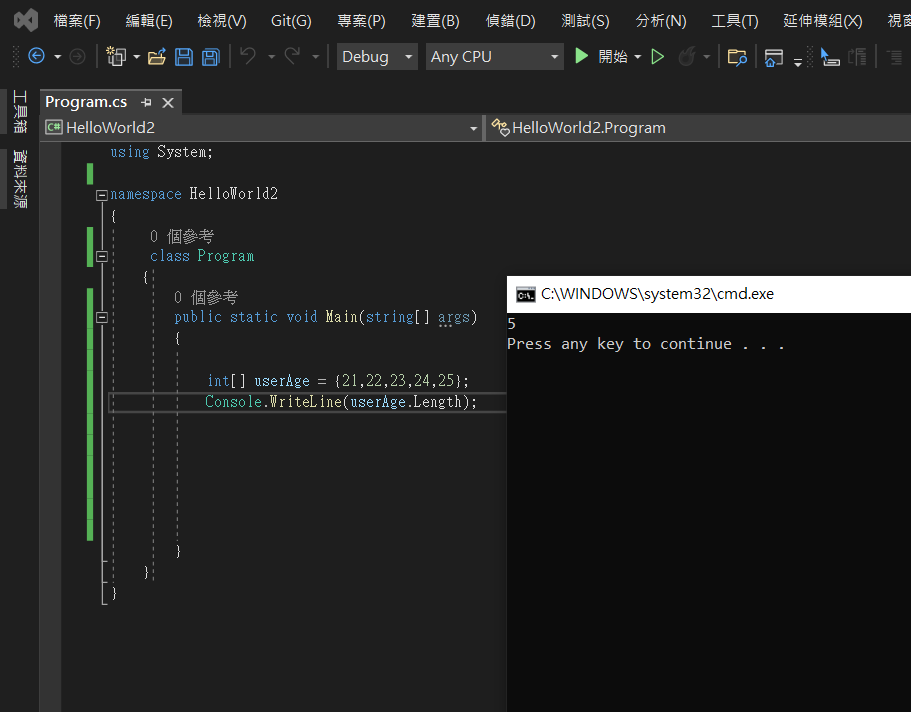The height and width of the screenshot is (712, 911).
Task: Open the 資料來源 data sources side tab
Action: [20, 178]
